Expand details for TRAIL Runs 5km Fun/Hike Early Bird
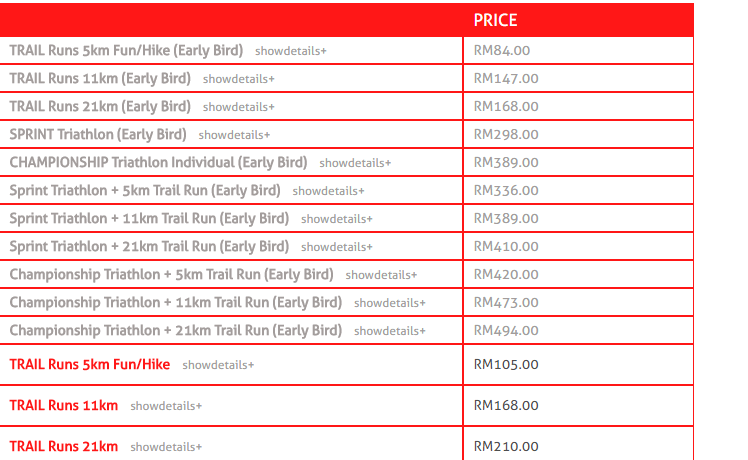This screenshot has height=460, width=748. (x=291, y=51)
